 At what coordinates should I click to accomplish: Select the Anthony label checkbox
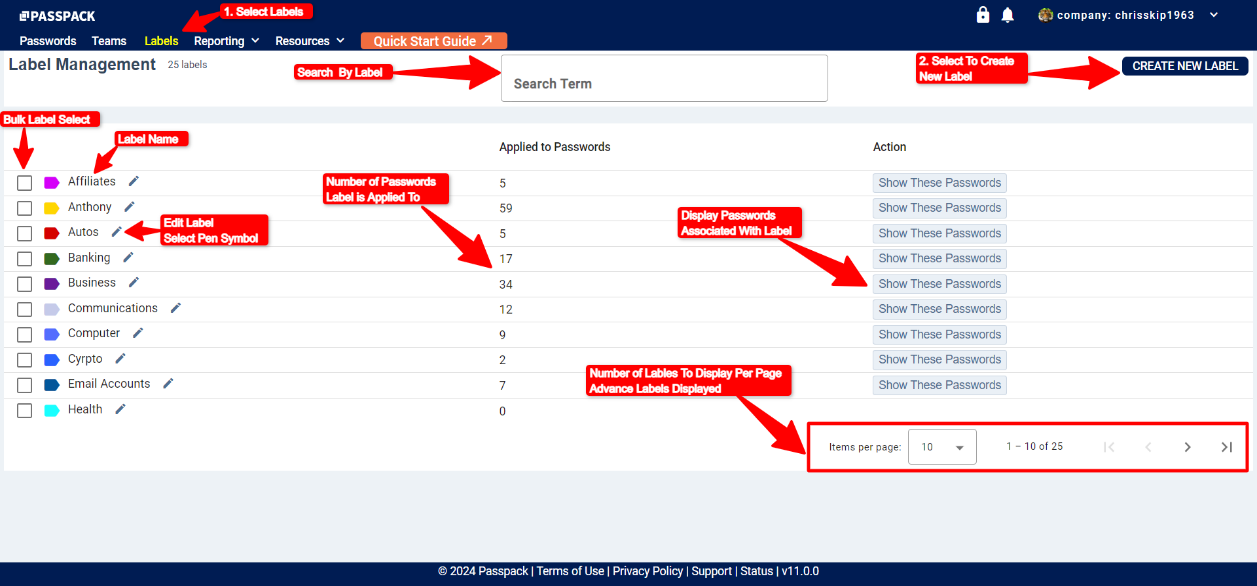tap(25, 208)
